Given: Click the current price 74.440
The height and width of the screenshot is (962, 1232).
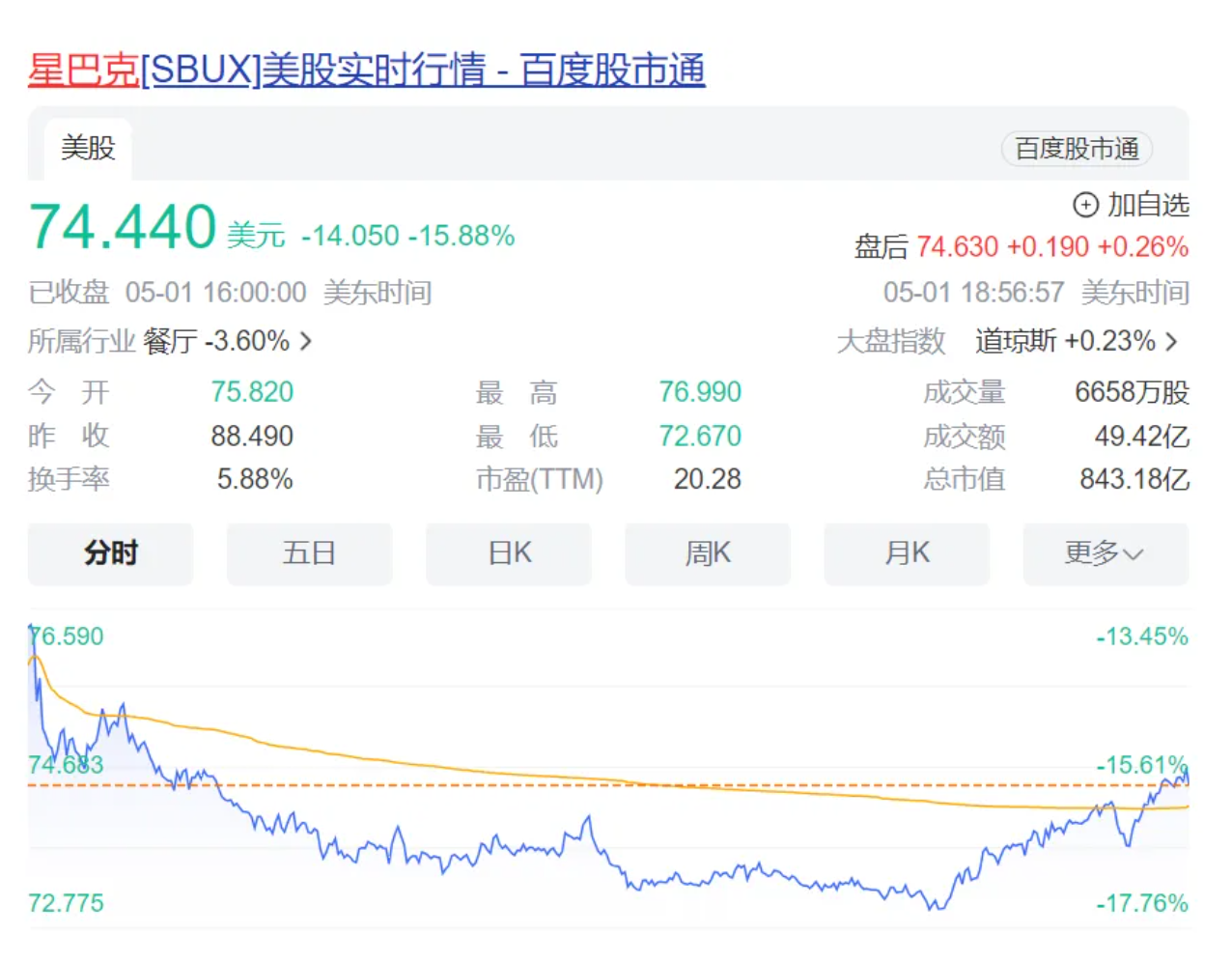Looking at the screenshot, I should tap(123, 228).
